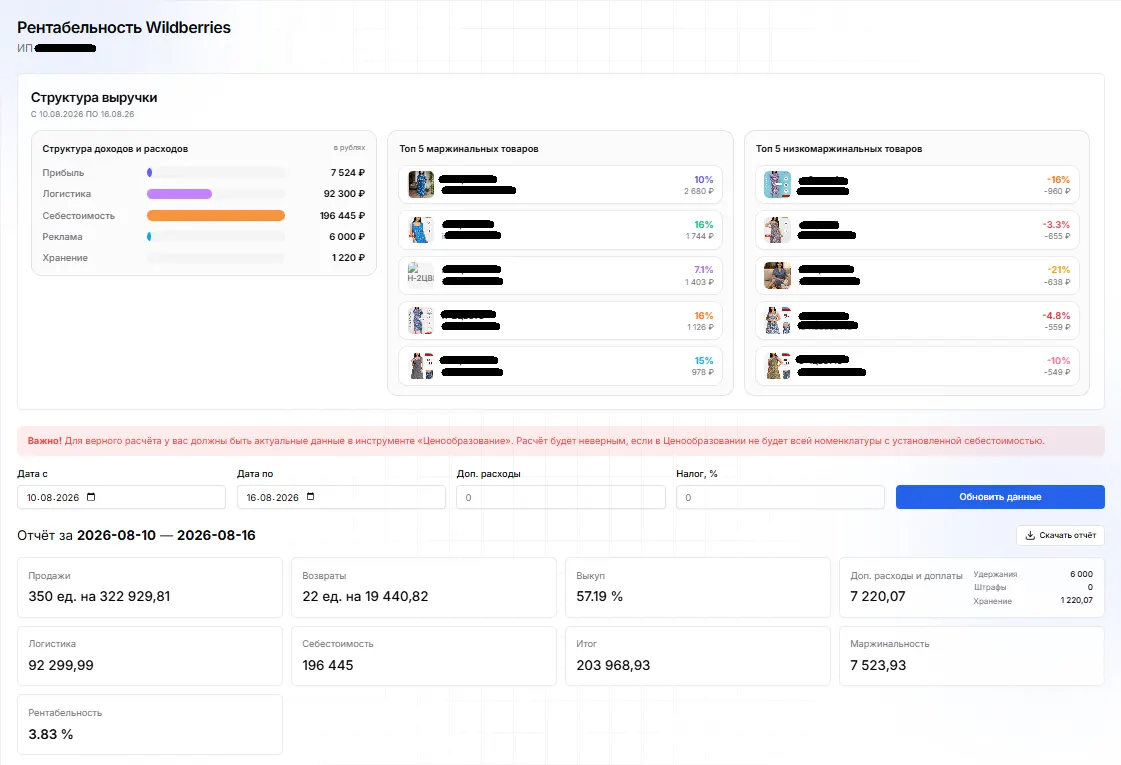Open top margin product thumbnail with 10%
Image resolution: width=1121 pixels, height=765 pixels.
(420, 184)
